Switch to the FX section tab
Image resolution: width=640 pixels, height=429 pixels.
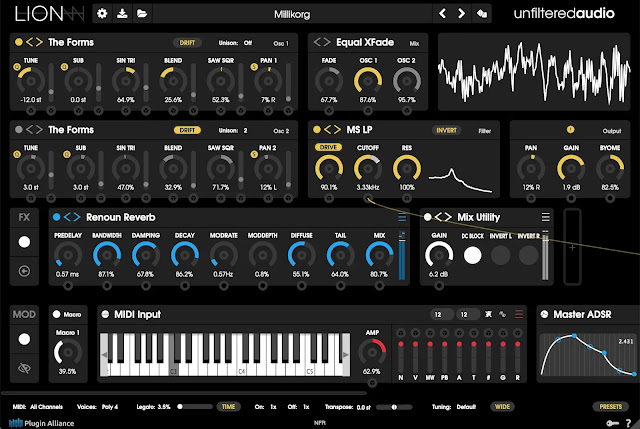24,217
